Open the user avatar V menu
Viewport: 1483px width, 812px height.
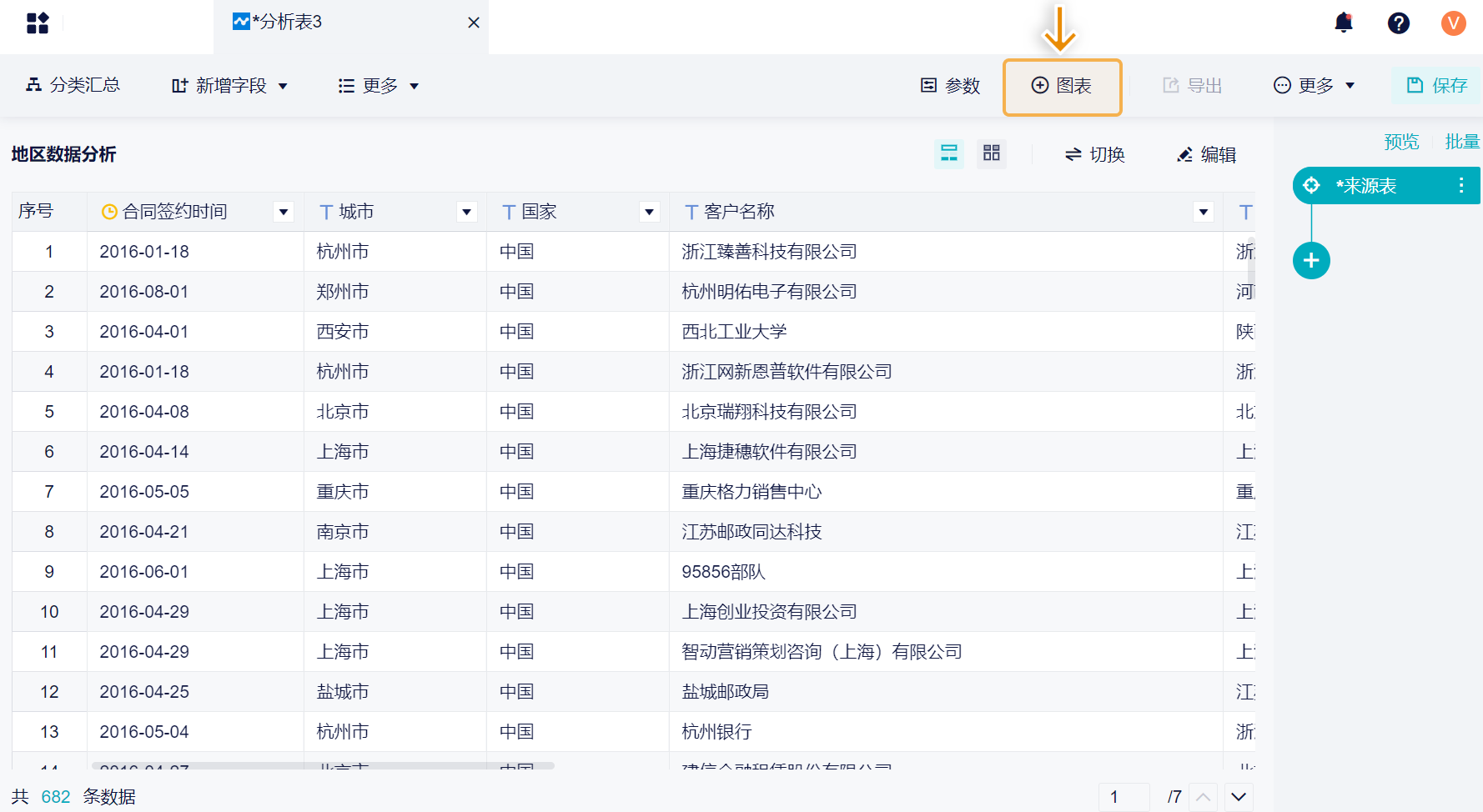(1454, 23)
